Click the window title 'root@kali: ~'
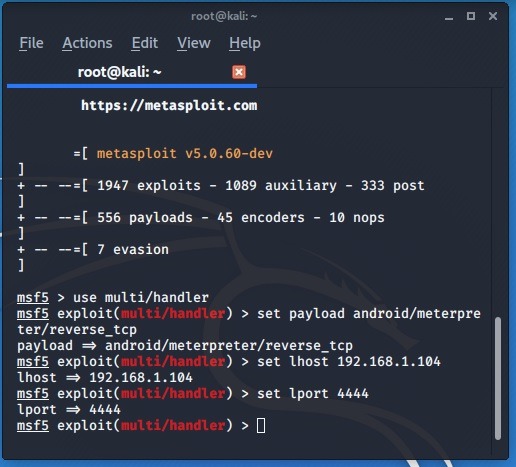Screen dimensions: 516x467 tap(224, 16)
